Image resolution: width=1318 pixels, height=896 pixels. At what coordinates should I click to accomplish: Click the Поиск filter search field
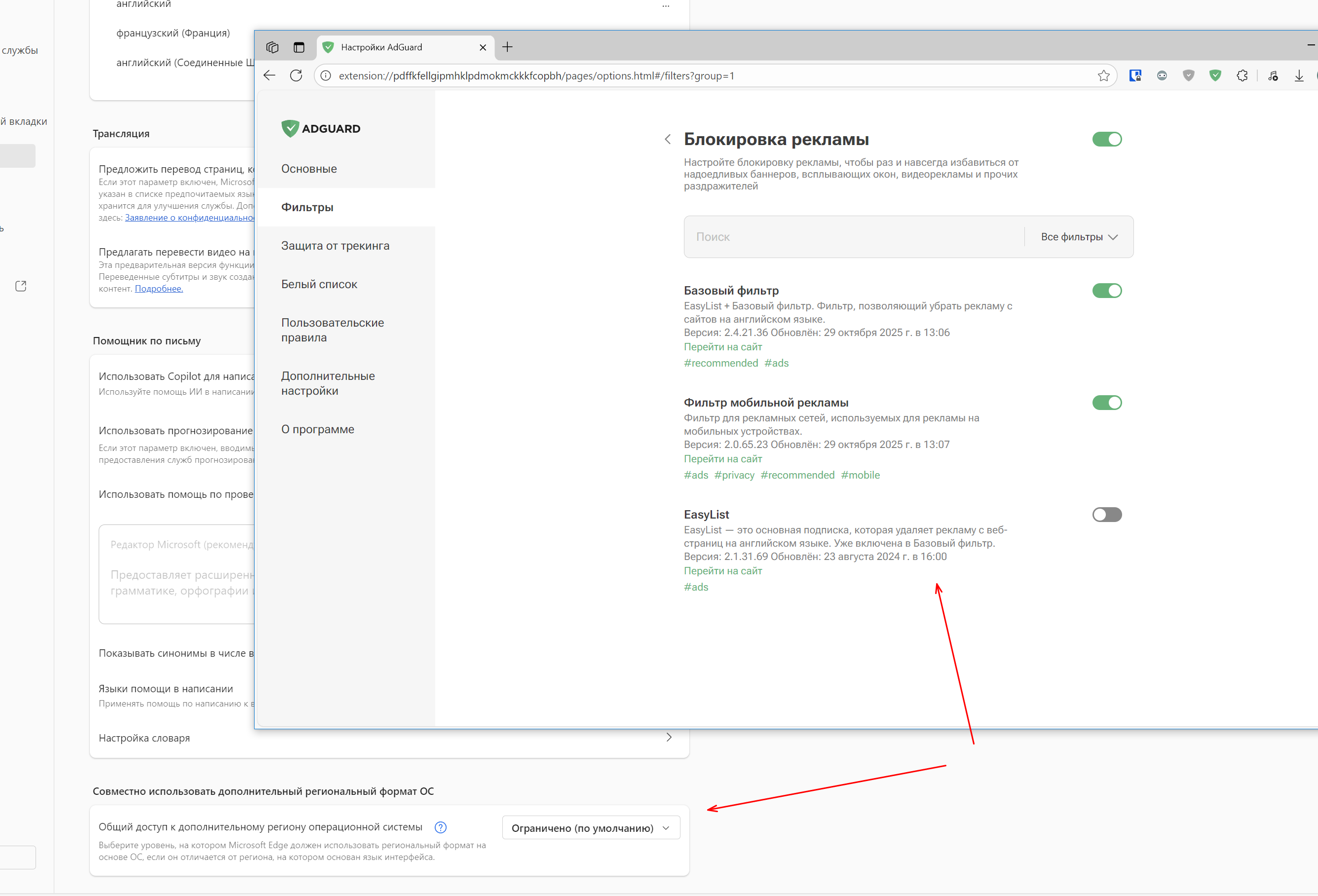[x=851, y=237]
